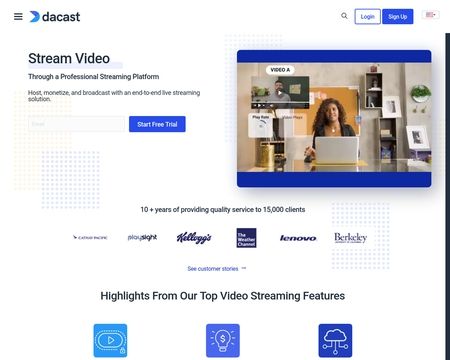450x360 pixels.
Task: Click The Weather Channel logo
Action: click(246, 238)
